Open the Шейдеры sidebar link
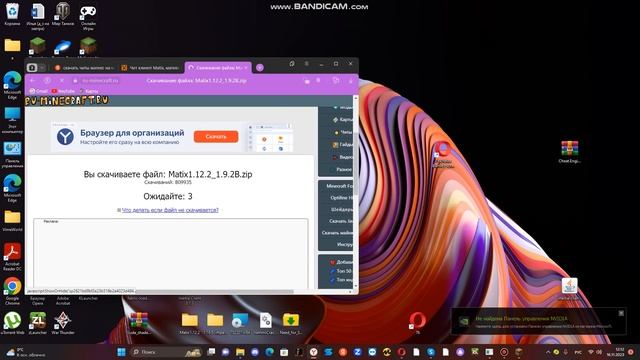 click(x=342, y=209)
